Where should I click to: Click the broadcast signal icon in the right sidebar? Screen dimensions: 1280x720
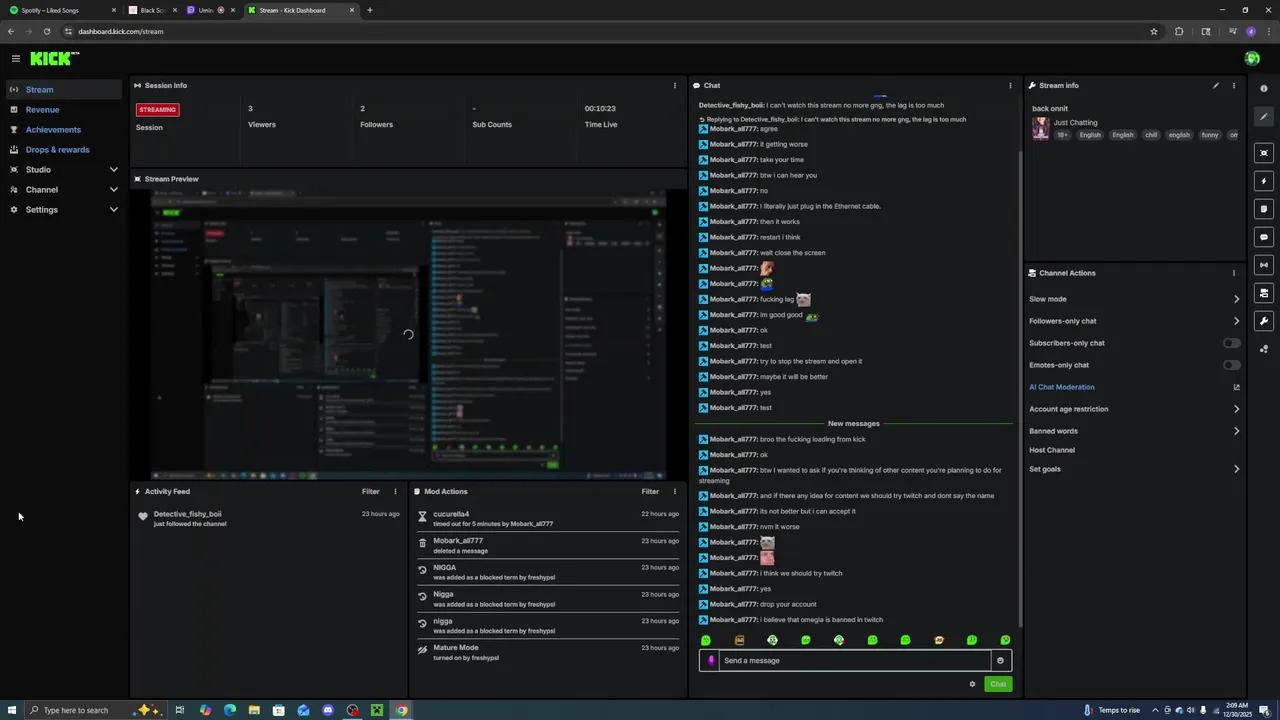coord(1264,265)
